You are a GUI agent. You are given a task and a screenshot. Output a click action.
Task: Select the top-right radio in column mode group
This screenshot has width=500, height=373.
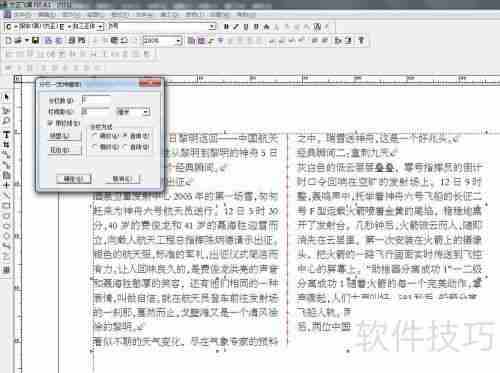(125, 136)
